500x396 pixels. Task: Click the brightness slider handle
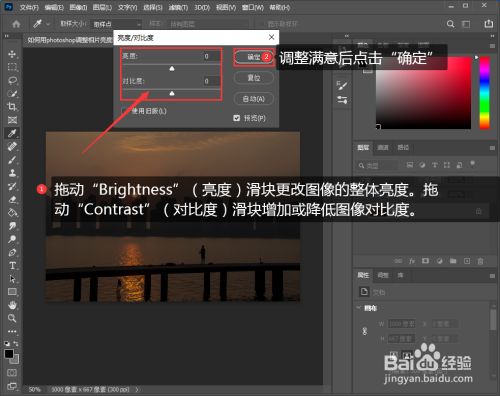pyautogui.click(x=172, y=69)
